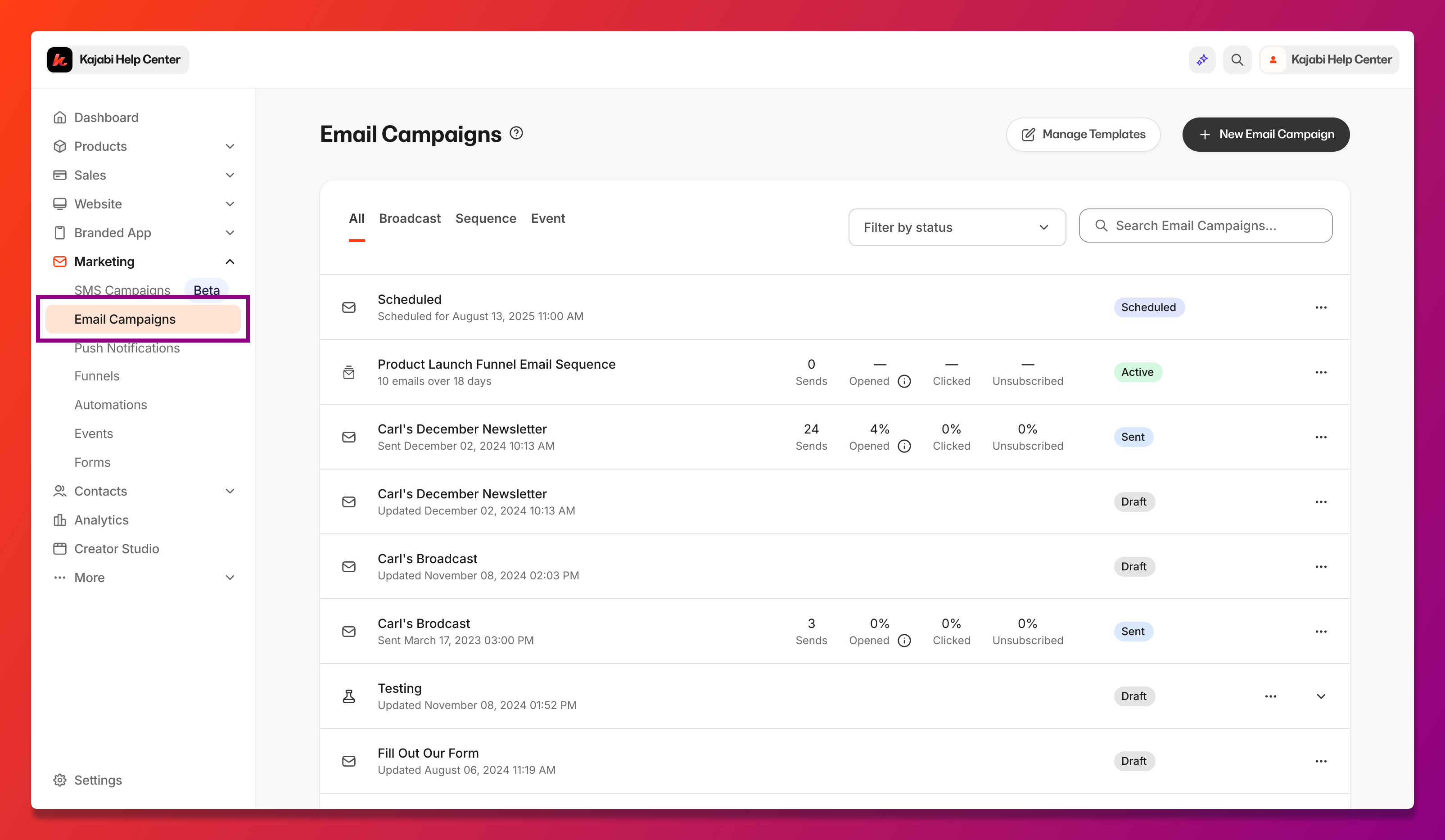Open the global search magnifier icon
The width and height of the screenshot is (1445, 840).
pos(1237,59)
